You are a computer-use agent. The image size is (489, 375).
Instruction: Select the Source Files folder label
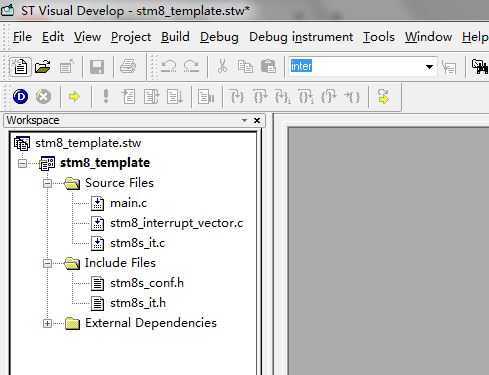click(x=119, y=183)
